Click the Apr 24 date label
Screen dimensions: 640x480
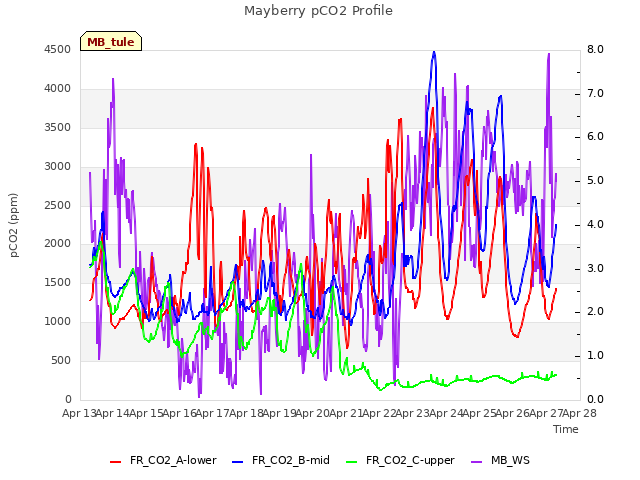pyautogui.click(x=446, y=413)
